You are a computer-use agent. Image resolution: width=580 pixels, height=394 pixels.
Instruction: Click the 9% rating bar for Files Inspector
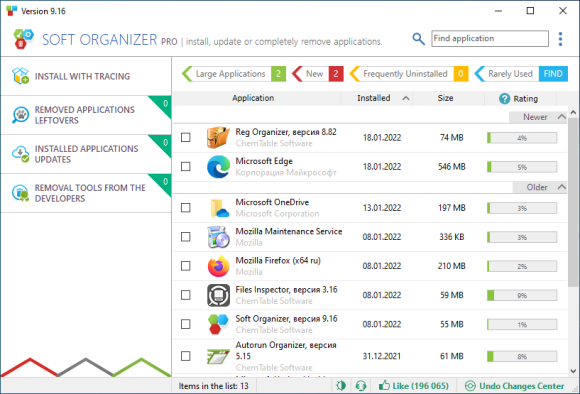522,295
